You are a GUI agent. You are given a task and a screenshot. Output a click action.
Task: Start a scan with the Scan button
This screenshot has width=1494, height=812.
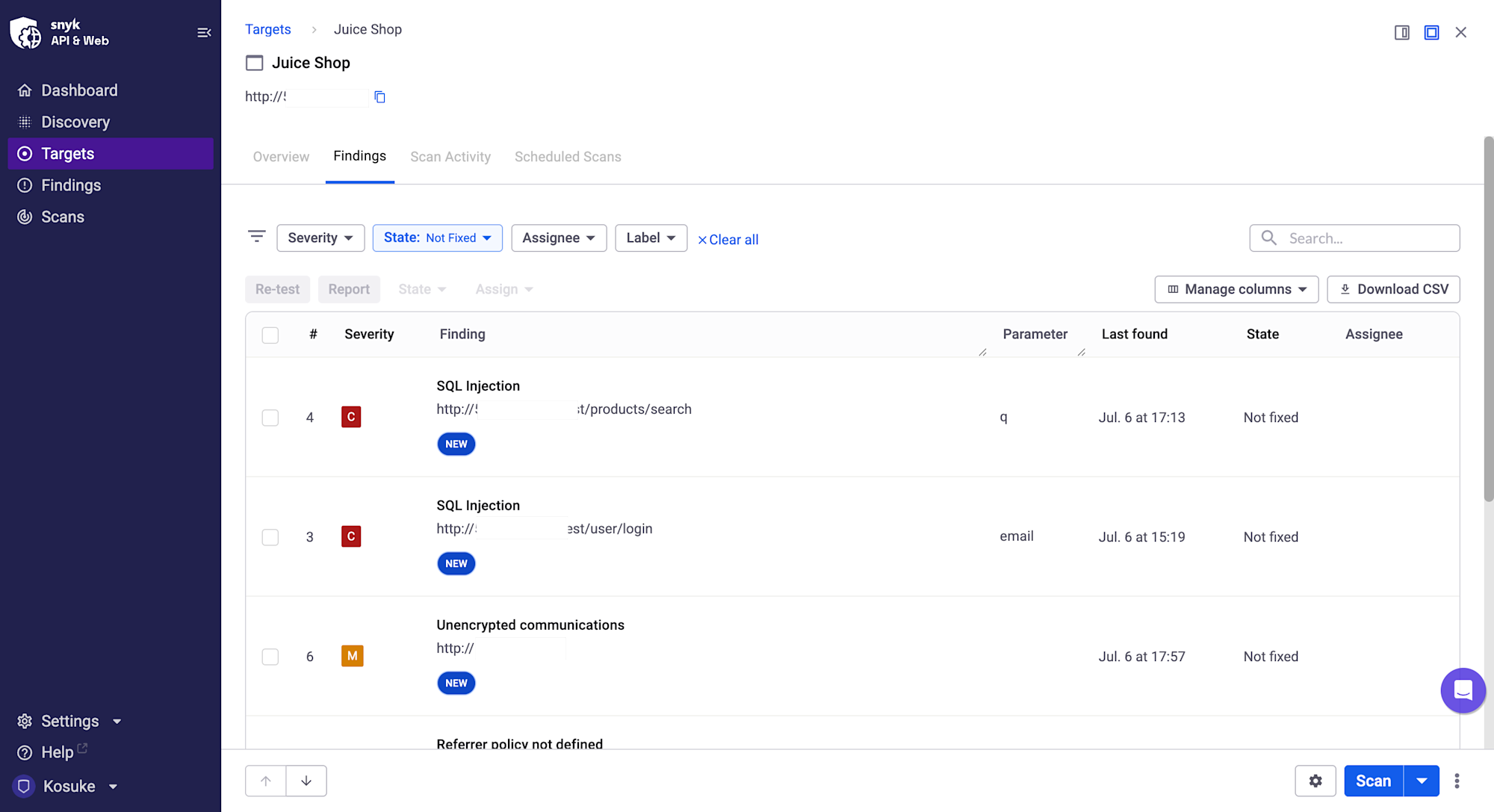coord(1374,781)
